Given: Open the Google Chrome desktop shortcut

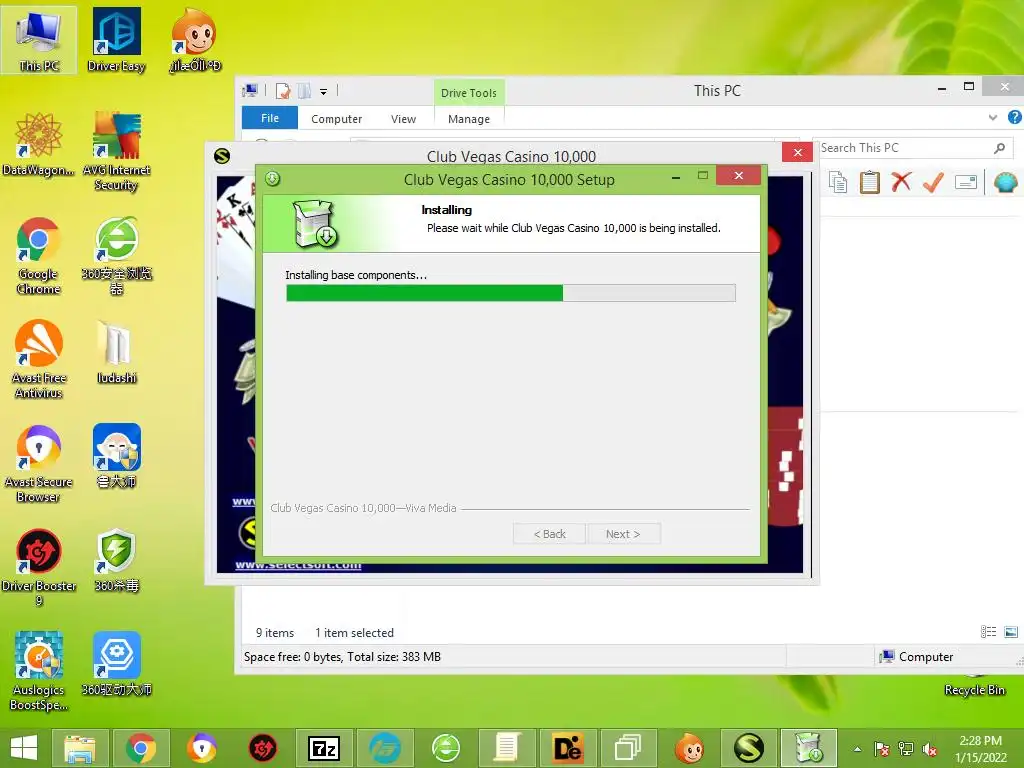Looking at the screenshot, I should click(x=39, y=255).
